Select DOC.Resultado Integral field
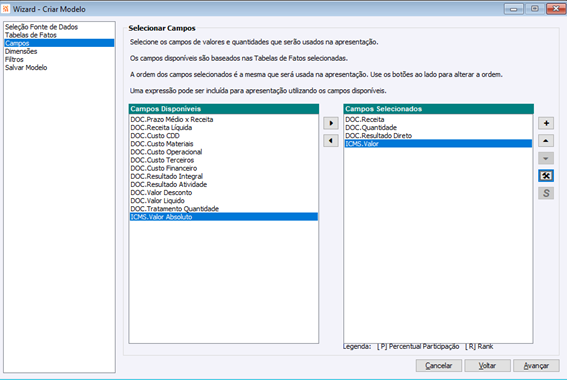This screenshot has width=567, height=380. click(223, 176)
